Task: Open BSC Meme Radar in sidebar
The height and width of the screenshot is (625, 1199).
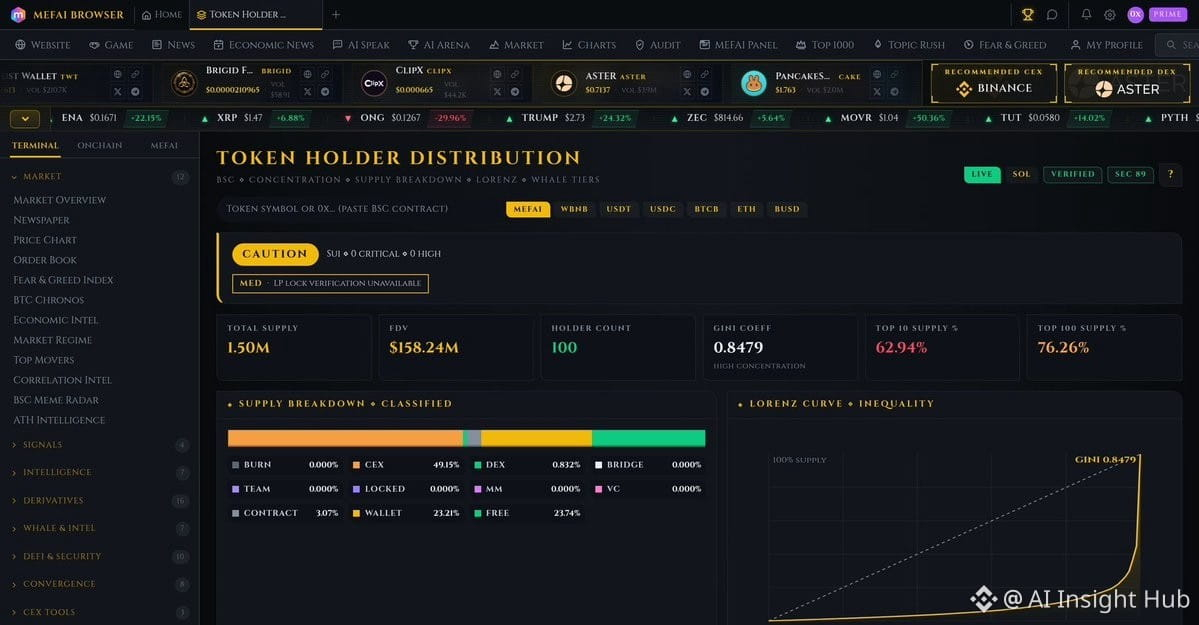Action: (56, 400)
